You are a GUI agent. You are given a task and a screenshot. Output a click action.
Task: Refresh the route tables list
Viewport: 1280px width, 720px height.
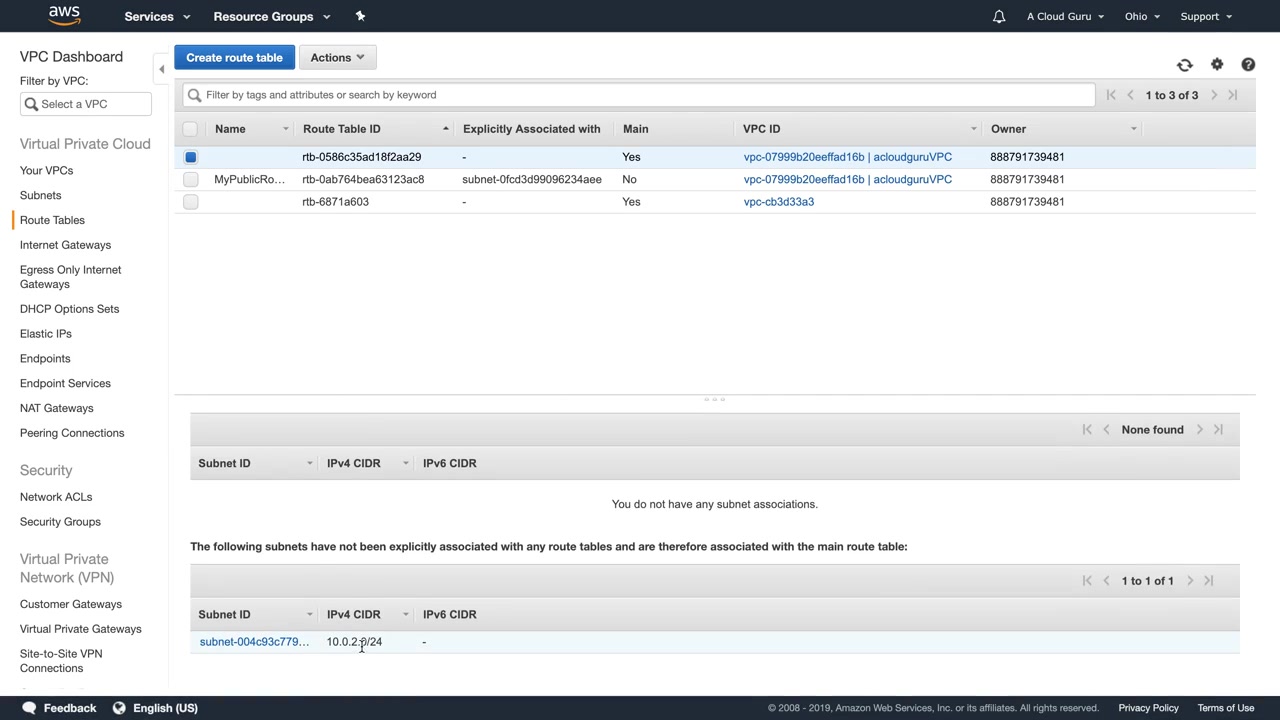point(1185,65)
